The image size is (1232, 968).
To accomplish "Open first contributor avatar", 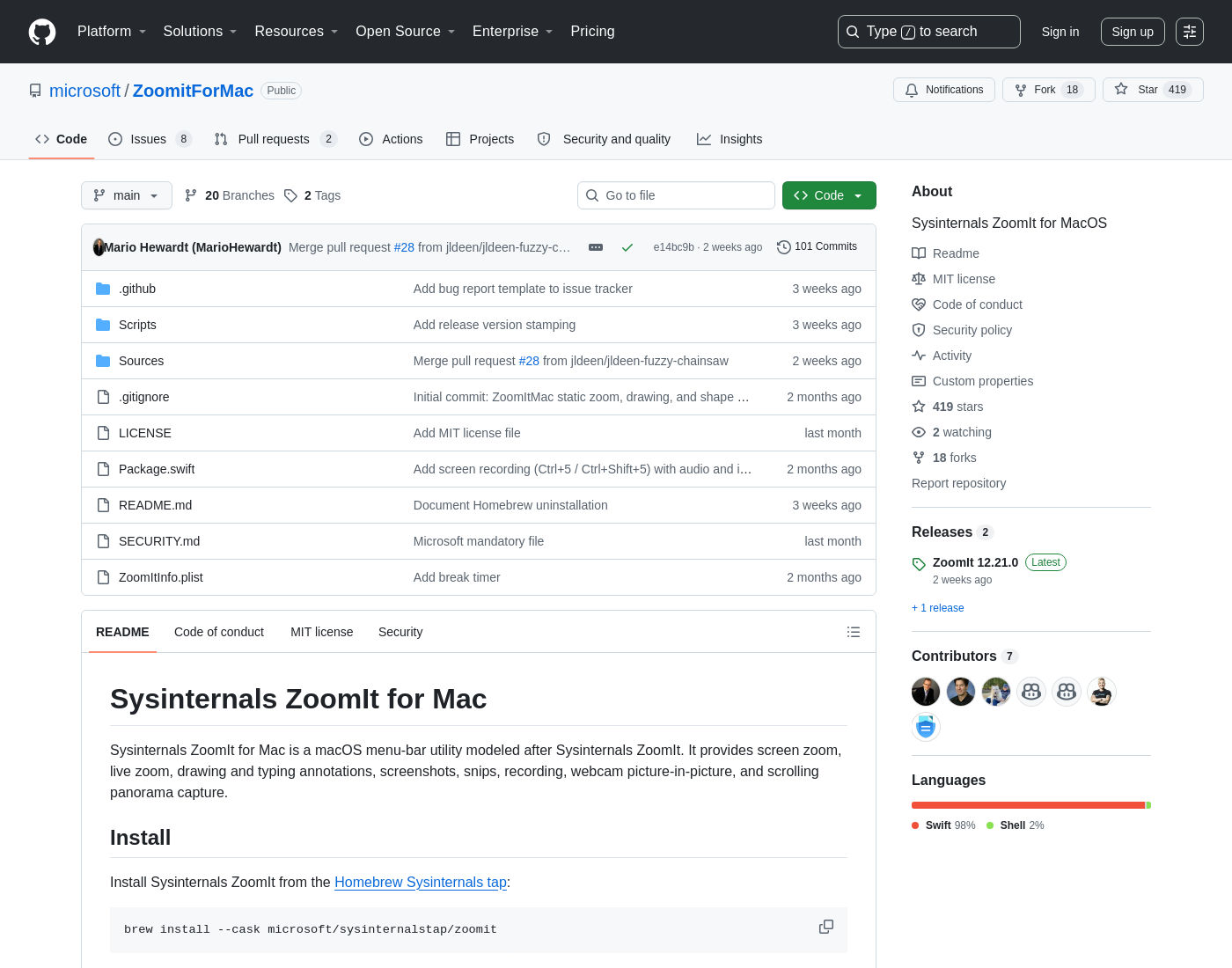I will (x=926, y=692).
